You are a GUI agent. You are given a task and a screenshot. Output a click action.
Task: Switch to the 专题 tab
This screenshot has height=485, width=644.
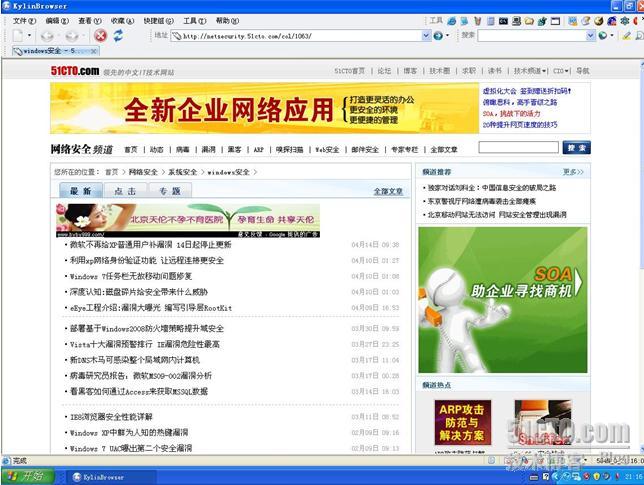click(170, 191)
